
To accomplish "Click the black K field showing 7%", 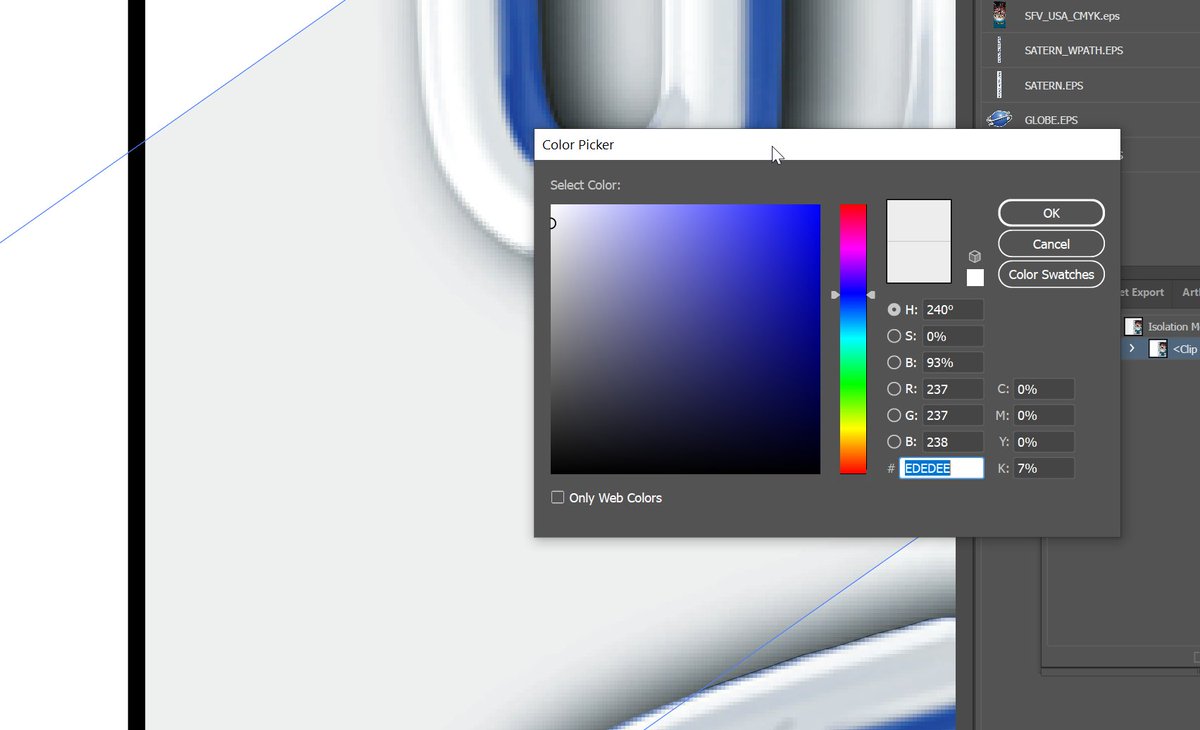I will (1044, 468).
